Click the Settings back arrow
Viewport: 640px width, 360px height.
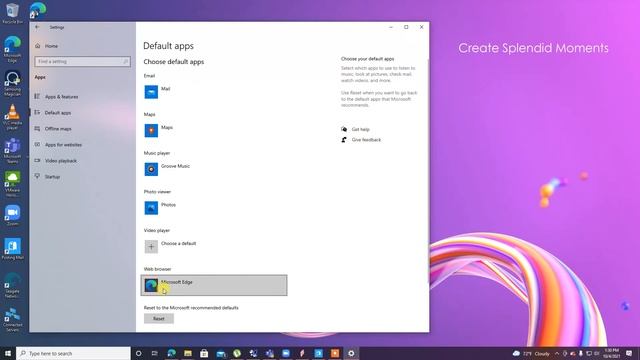tap(37, 27)
